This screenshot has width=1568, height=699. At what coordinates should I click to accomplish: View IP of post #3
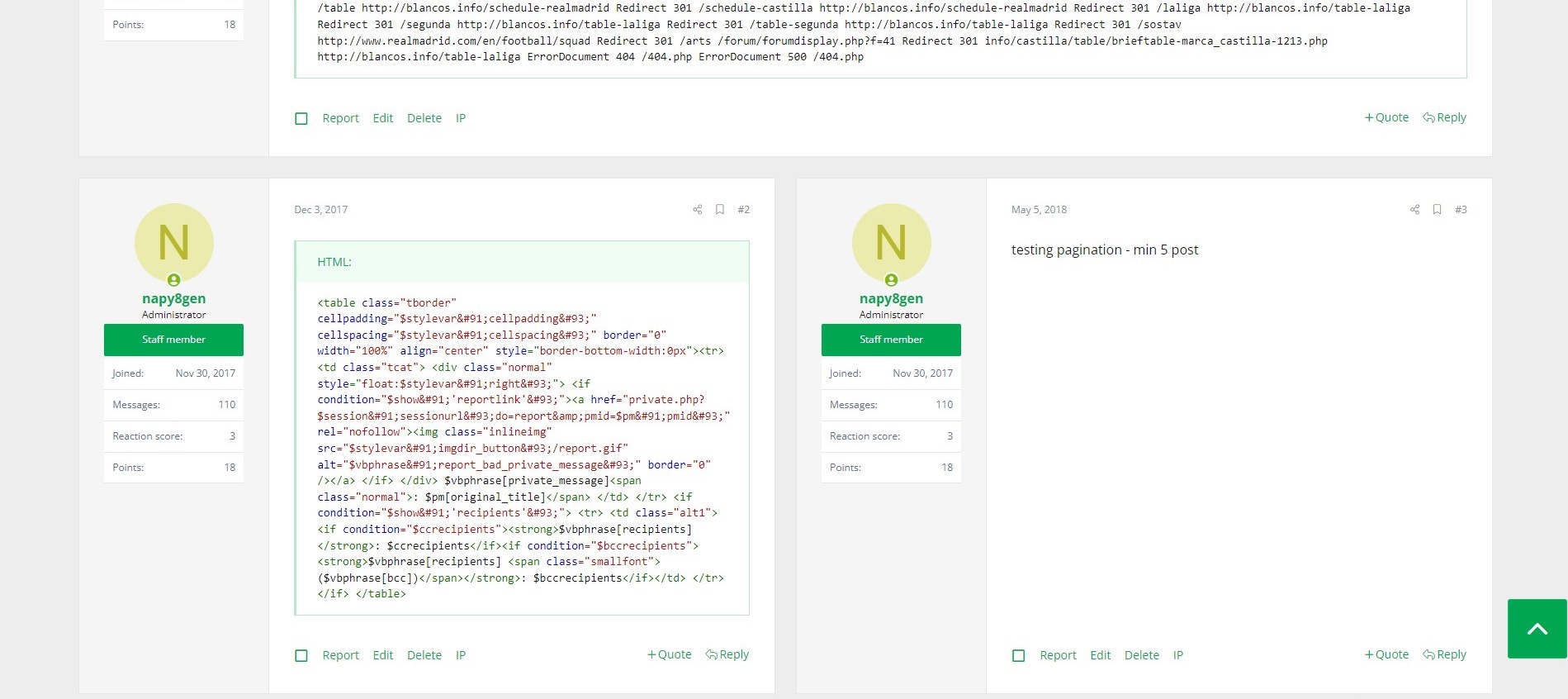click(x=1178, y=655)
